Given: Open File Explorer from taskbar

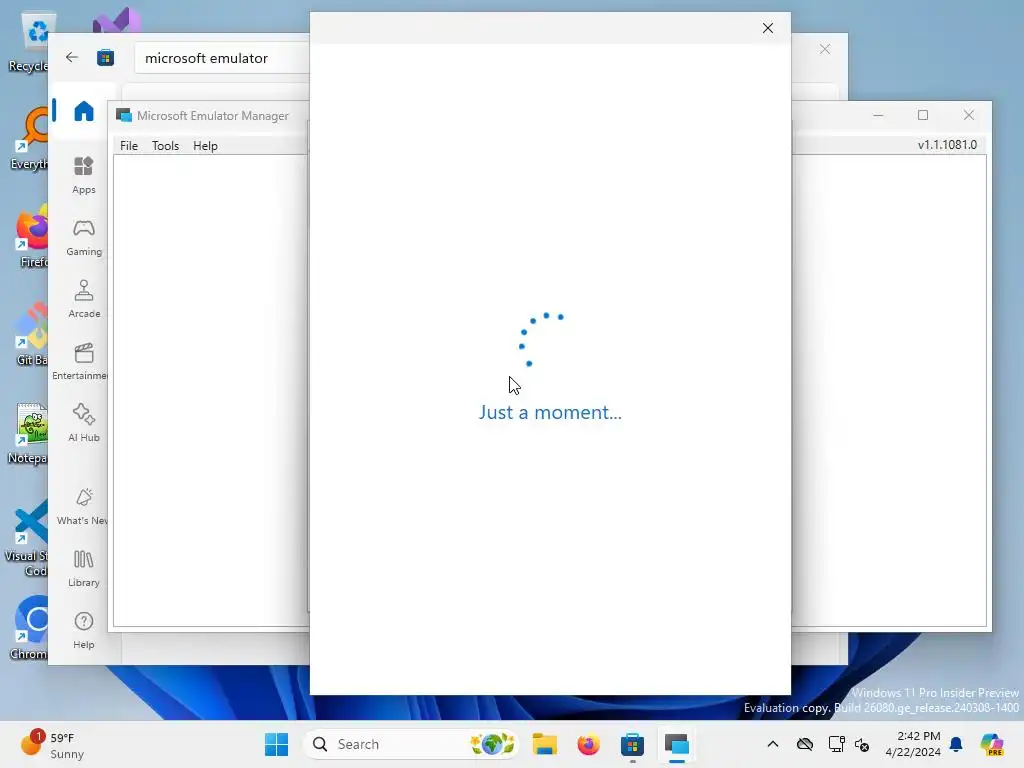Looking at the screenshot, I should (545, 744).
